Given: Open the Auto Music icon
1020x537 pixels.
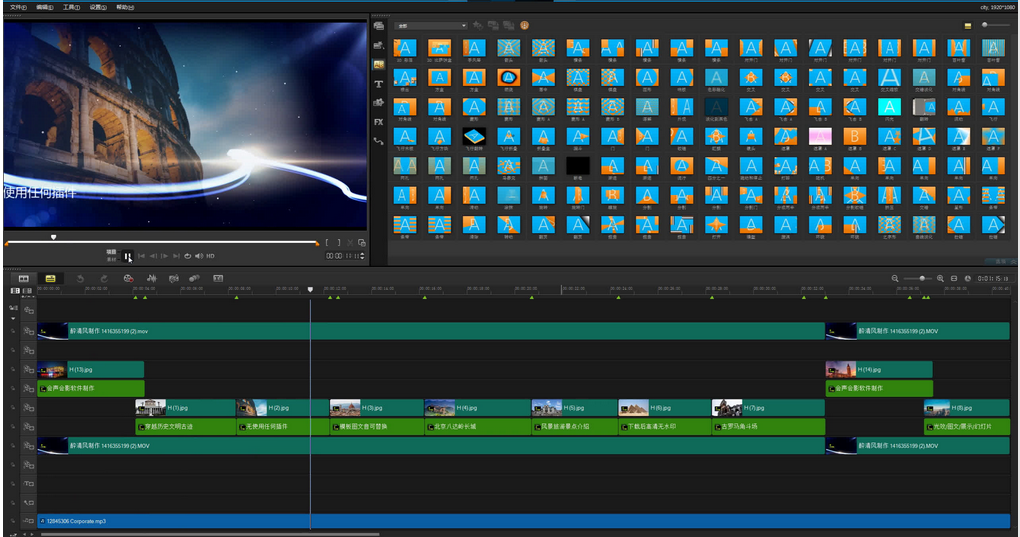Looking at the screenshot, I should click(x=174, y=278).
